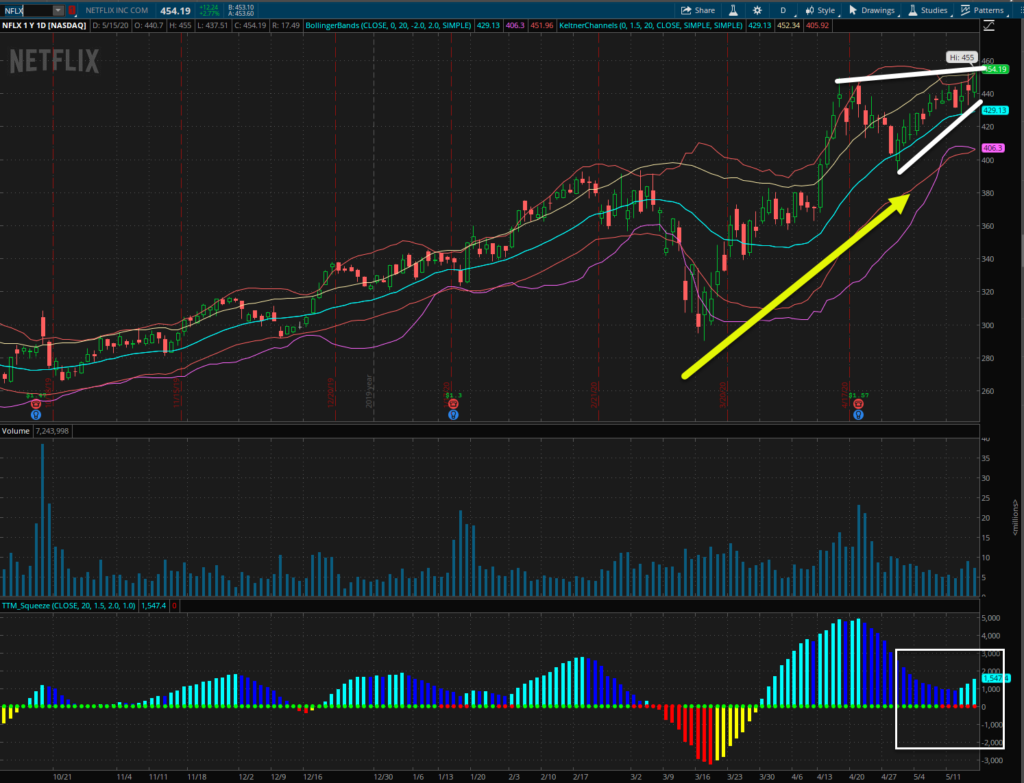The image size is (1024, 783).
Task: Open the Patterns menu
Action: (x=983, y=10)
